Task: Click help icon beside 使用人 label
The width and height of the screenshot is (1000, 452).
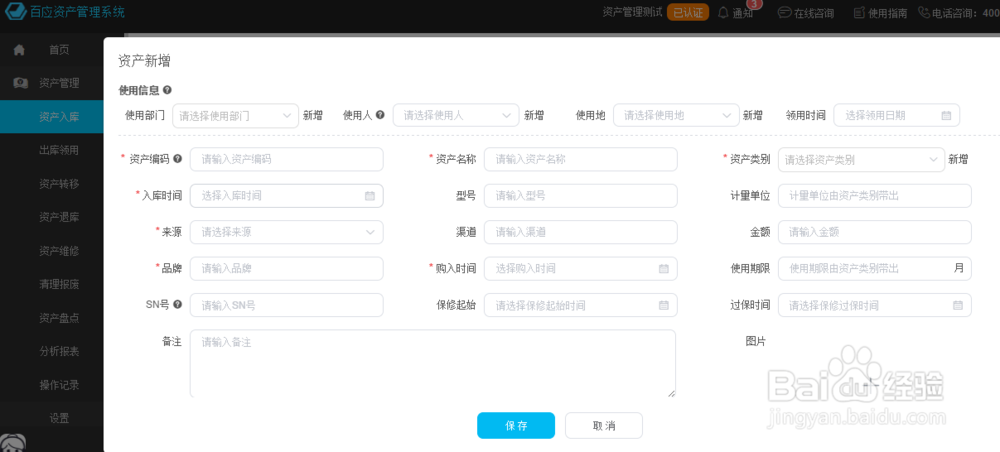Action: [x=380, y=115]
